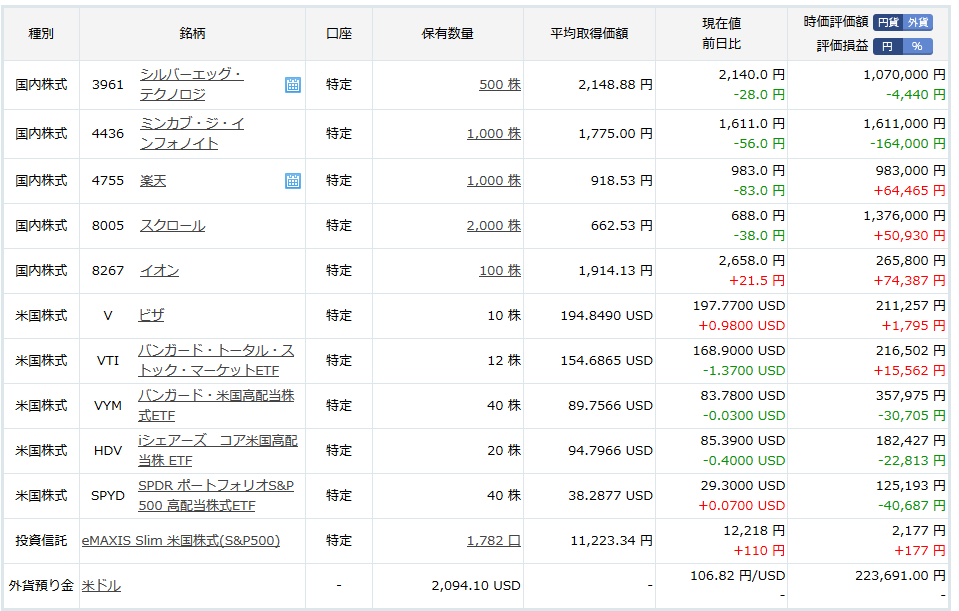The image size is (959, 611).
Task: Click loss value -164,000 円
Action: (x=908, y=144)
